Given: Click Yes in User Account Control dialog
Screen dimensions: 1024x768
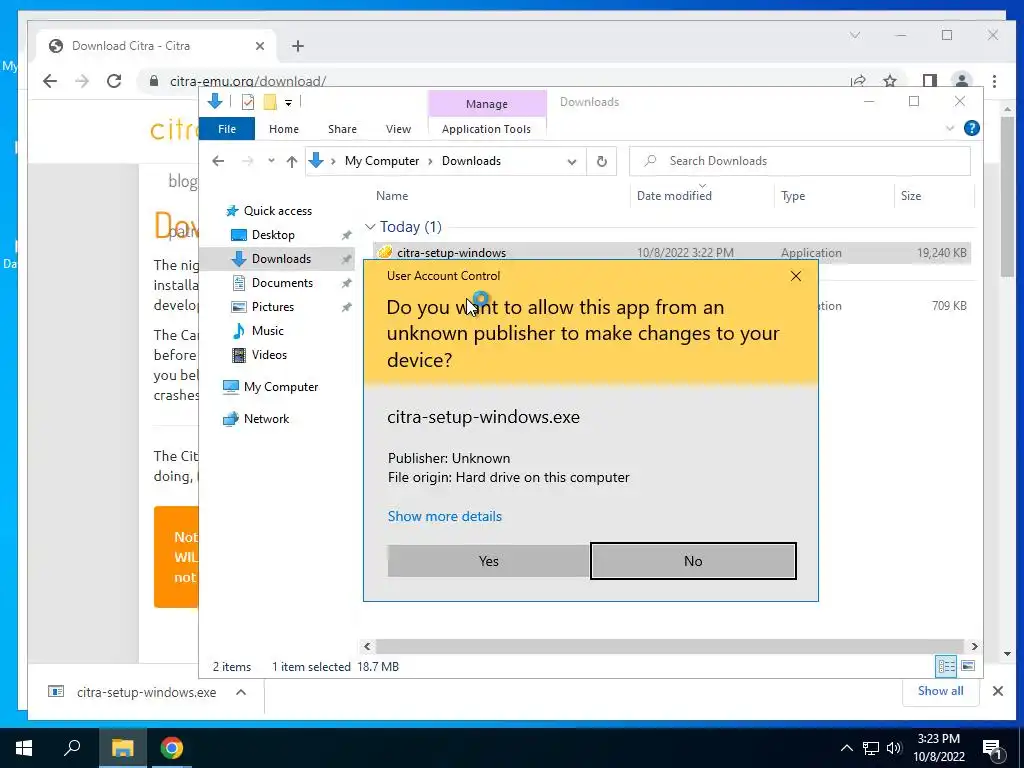Looking at the screenshot, I should (488, 561).
